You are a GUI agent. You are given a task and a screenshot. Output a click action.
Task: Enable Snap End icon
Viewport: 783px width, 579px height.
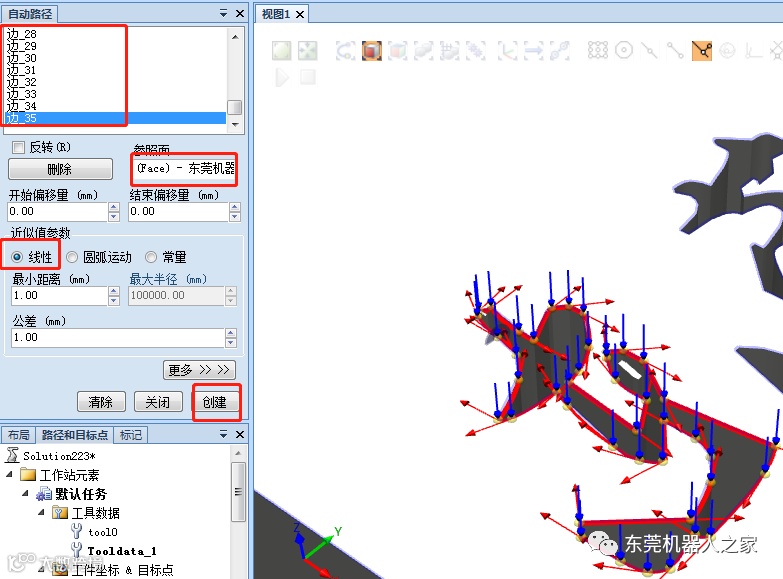point(676,50)
